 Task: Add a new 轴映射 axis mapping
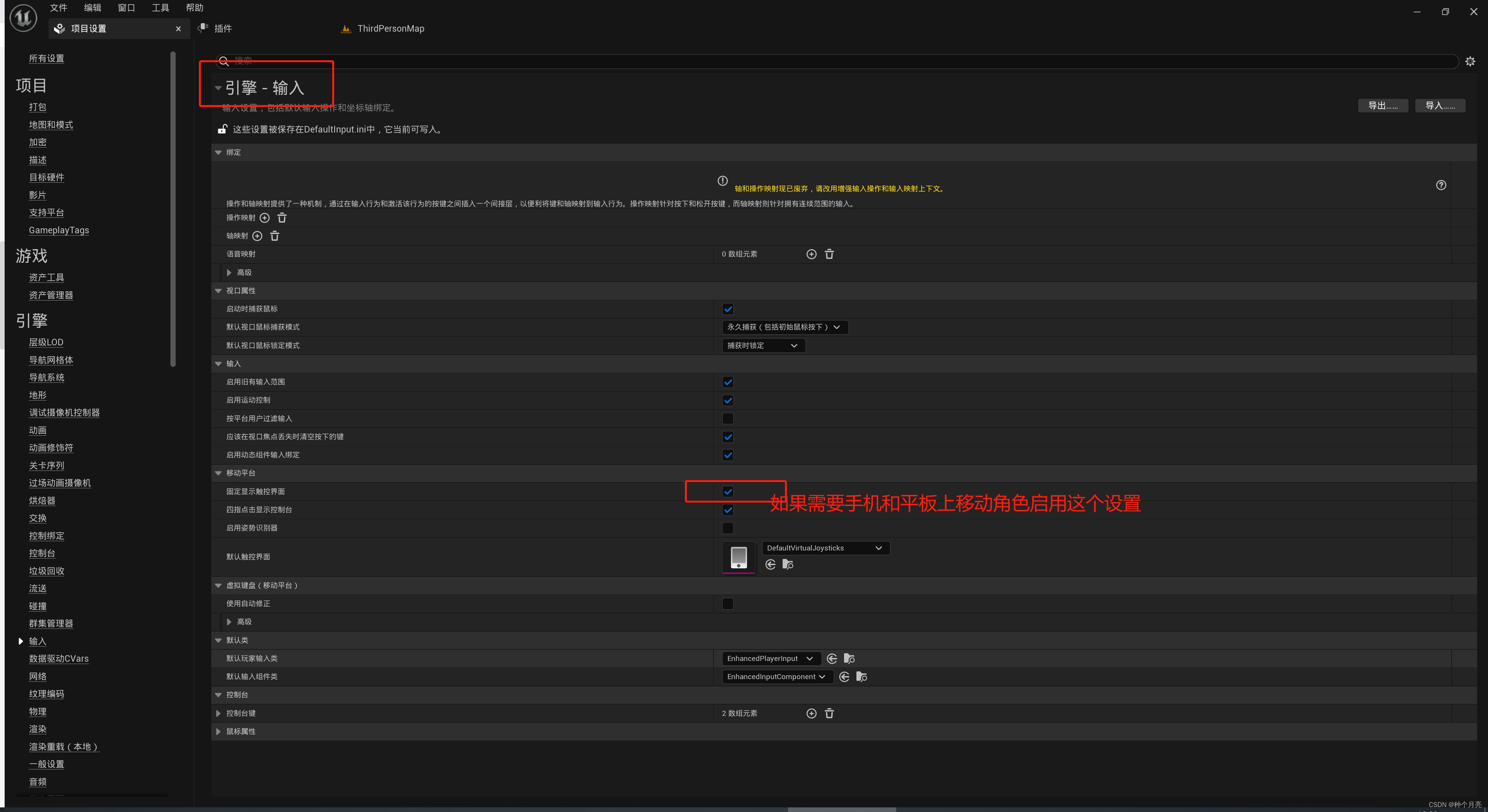tap(258, 236)
